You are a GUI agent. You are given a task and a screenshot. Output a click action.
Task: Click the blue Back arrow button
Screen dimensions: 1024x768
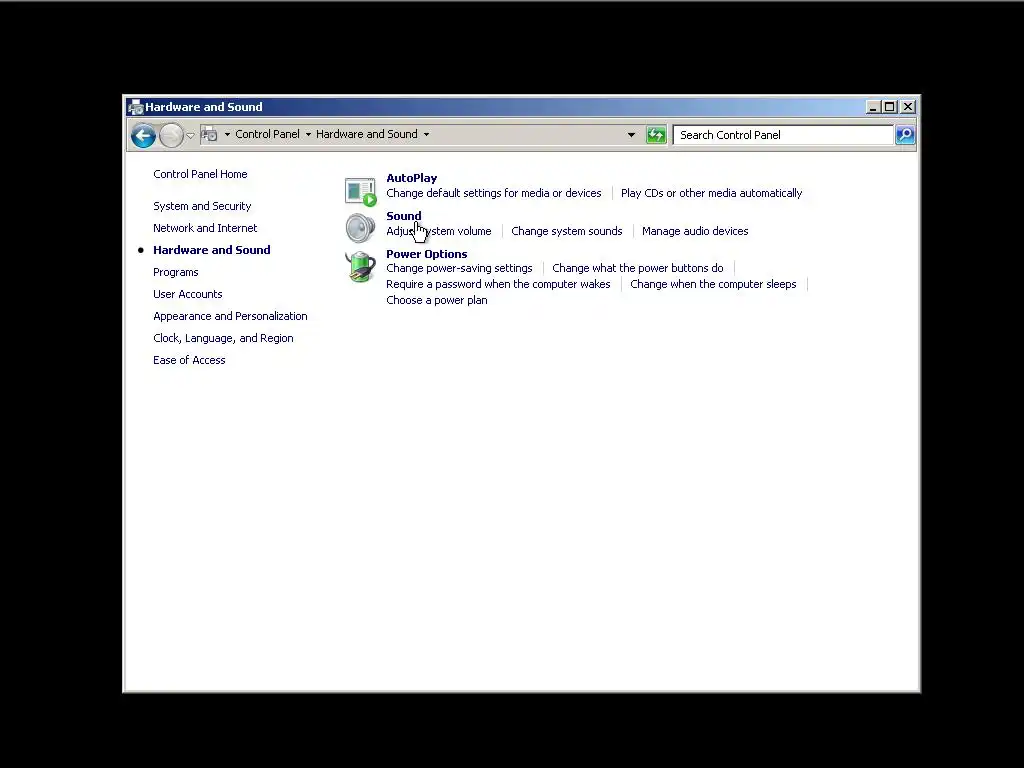tap(143, 135)
